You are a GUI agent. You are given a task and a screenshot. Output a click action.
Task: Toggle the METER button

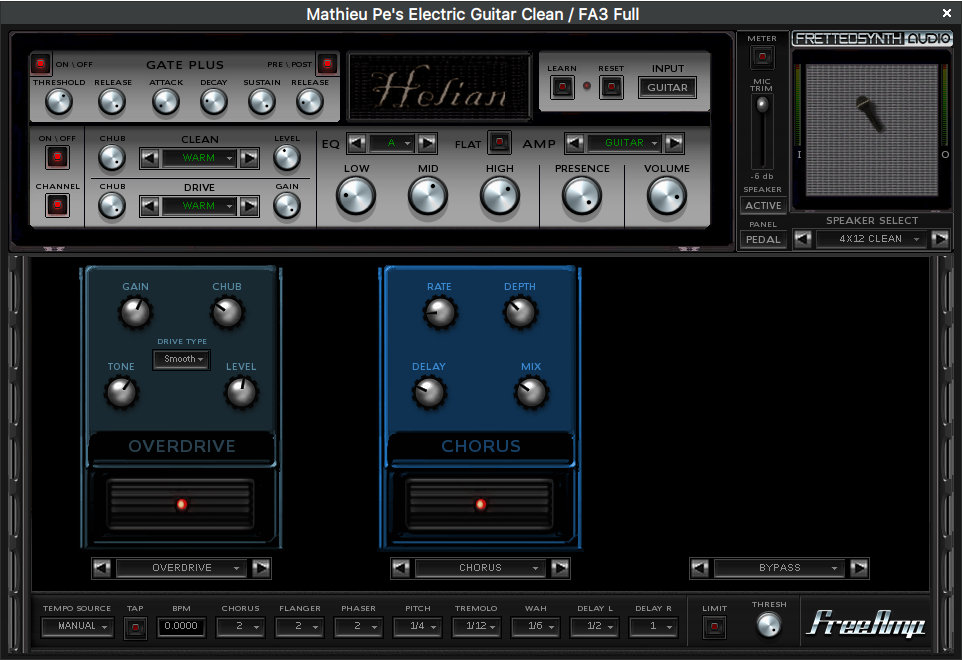tap(762, 57)
